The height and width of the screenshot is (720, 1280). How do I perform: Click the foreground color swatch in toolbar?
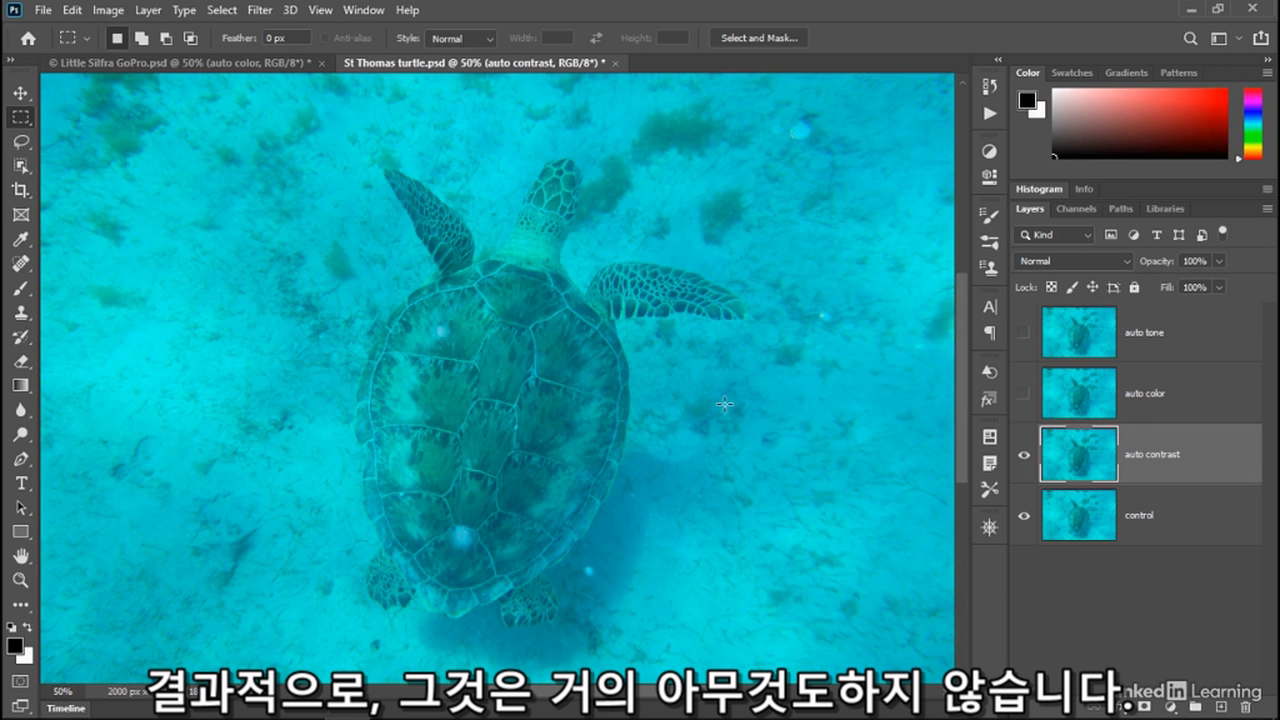point(15,646)
